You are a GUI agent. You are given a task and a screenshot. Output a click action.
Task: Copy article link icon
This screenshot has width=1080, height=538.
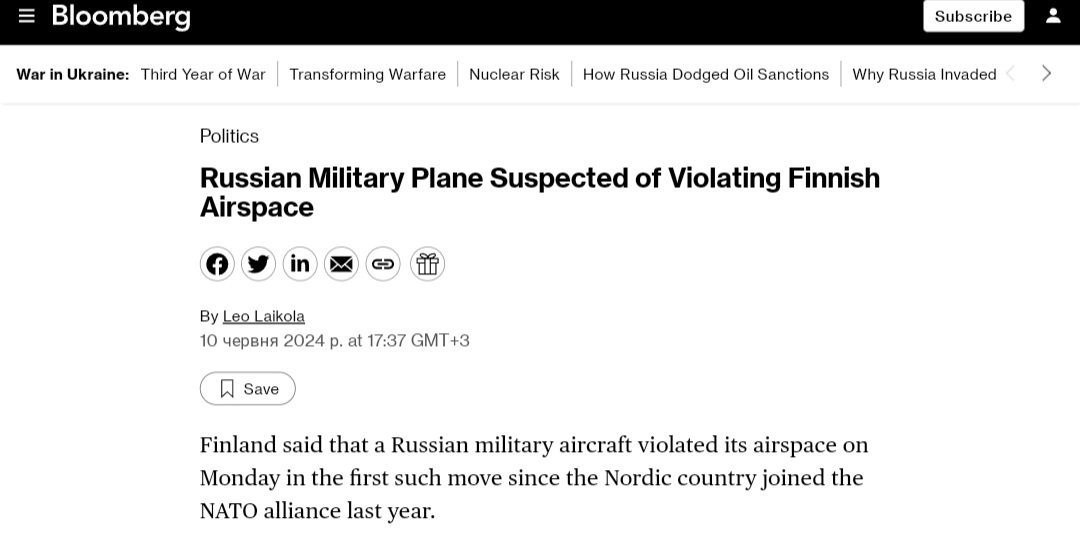click(x=383, y=264)
